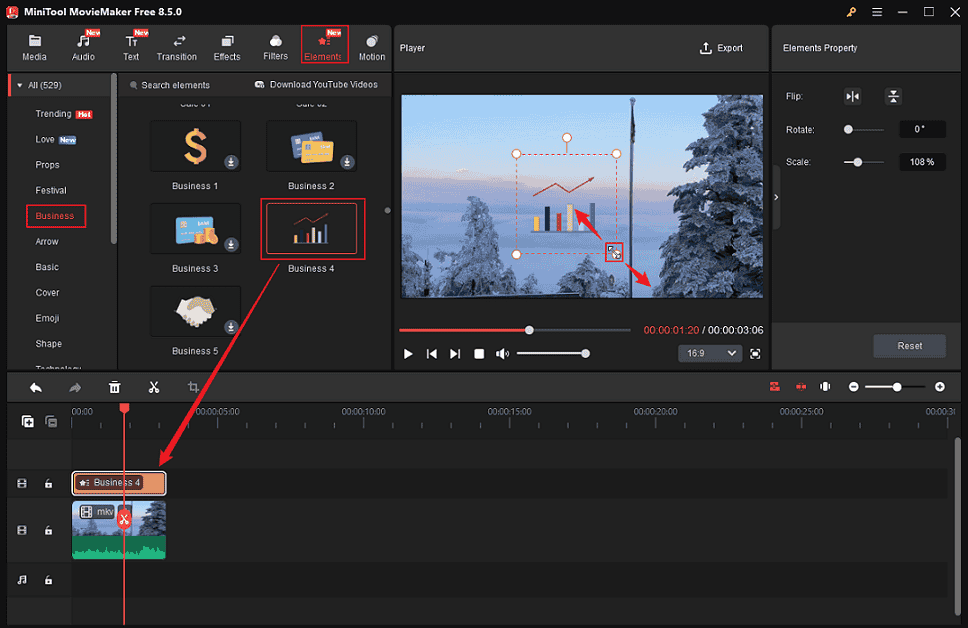Split the clip with the scissors tool

pos(154,387)
